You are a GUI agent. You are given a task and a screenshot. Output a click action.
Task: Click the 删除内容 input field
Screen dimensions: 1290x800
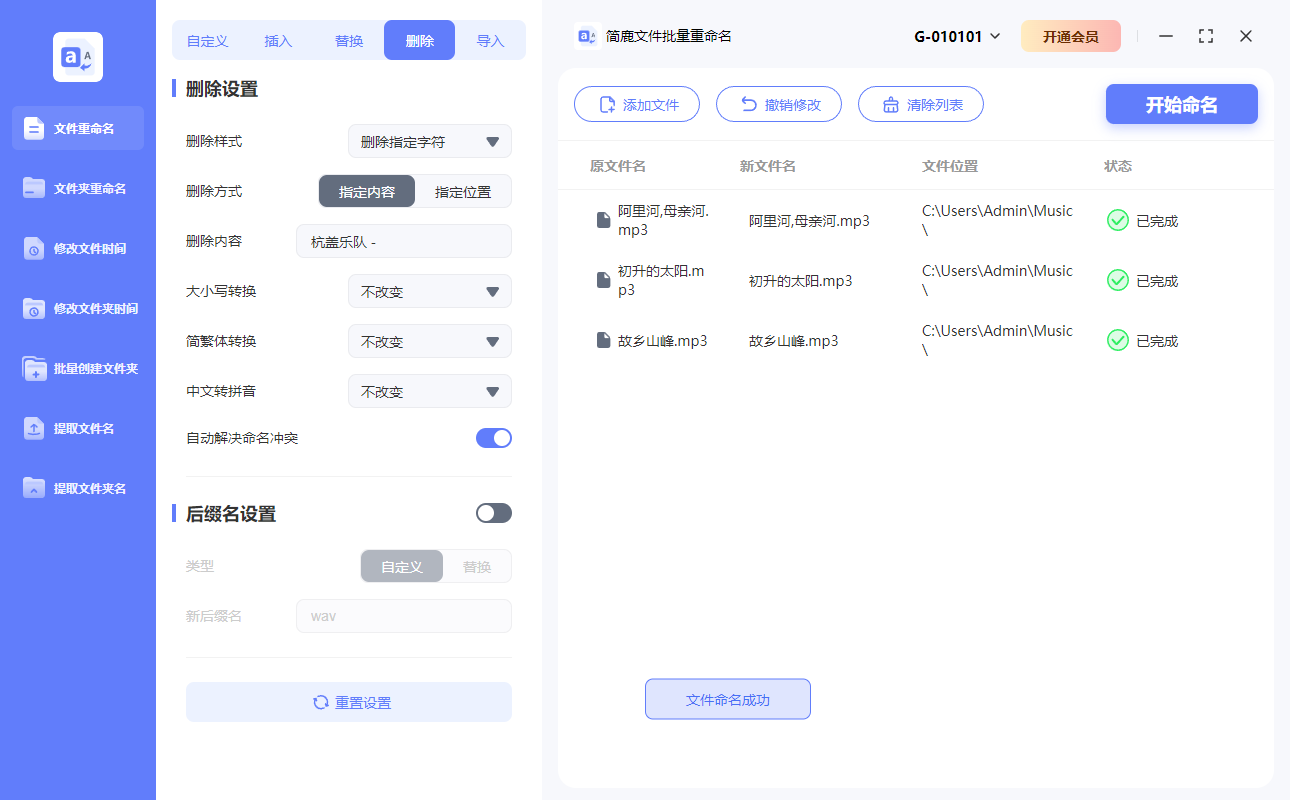click(403, 241)
